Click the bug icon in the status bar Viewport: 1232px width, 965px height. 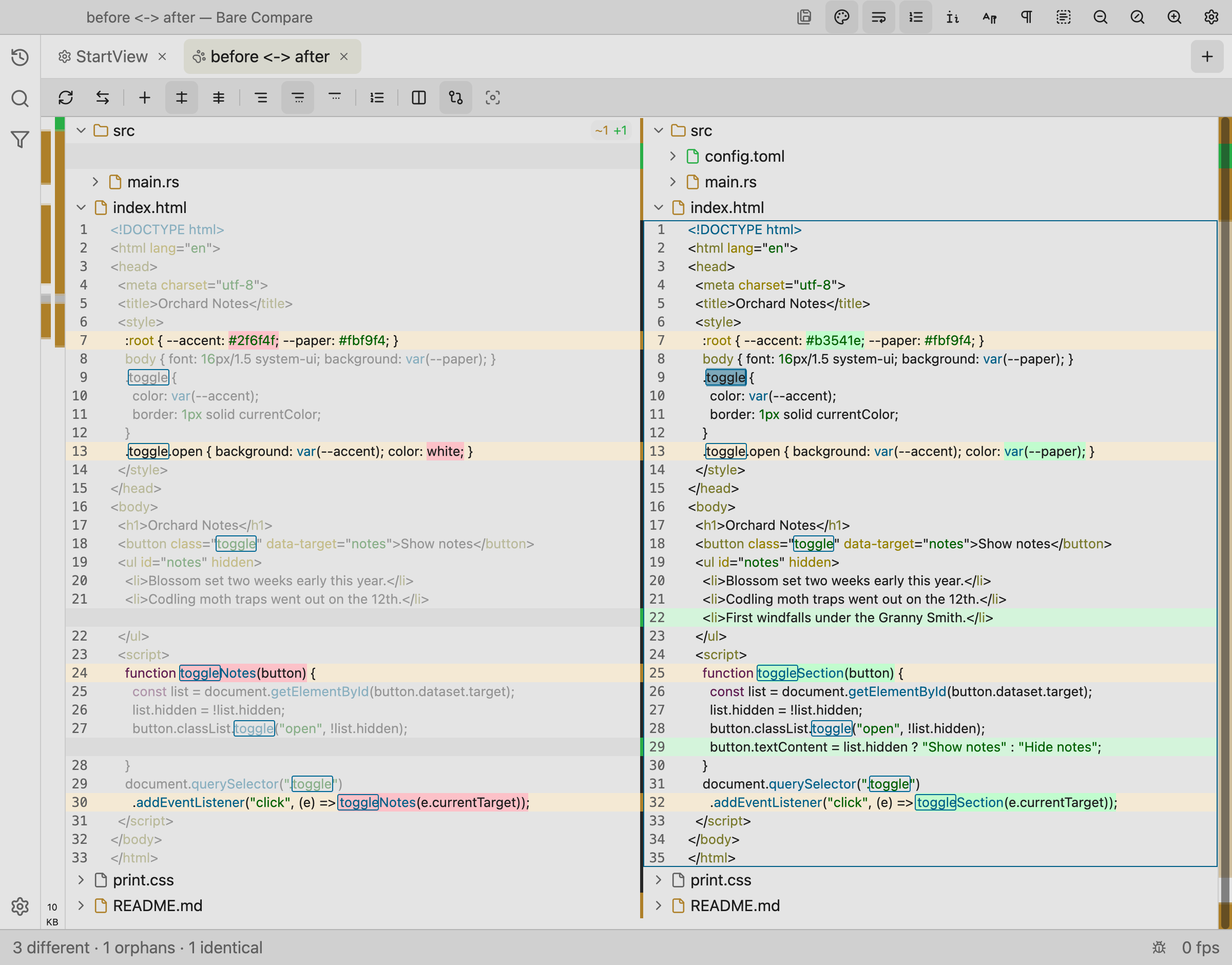(x=1159, y=948)
